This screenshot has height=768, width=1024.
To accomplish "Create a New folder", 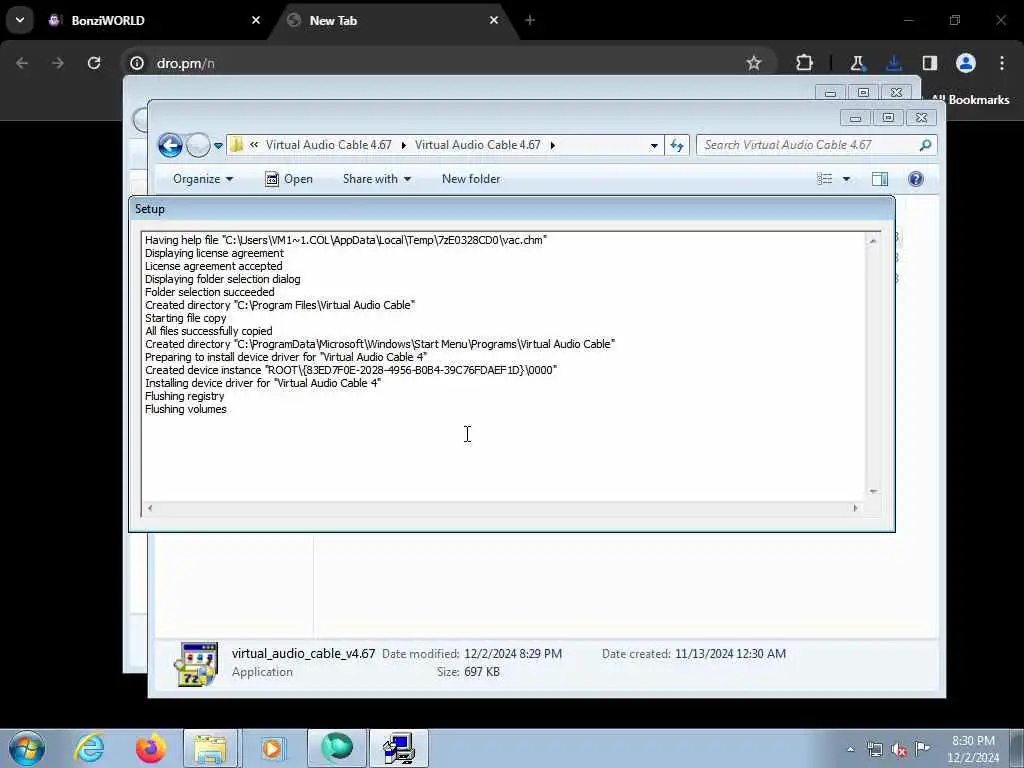I will point(471,179).
